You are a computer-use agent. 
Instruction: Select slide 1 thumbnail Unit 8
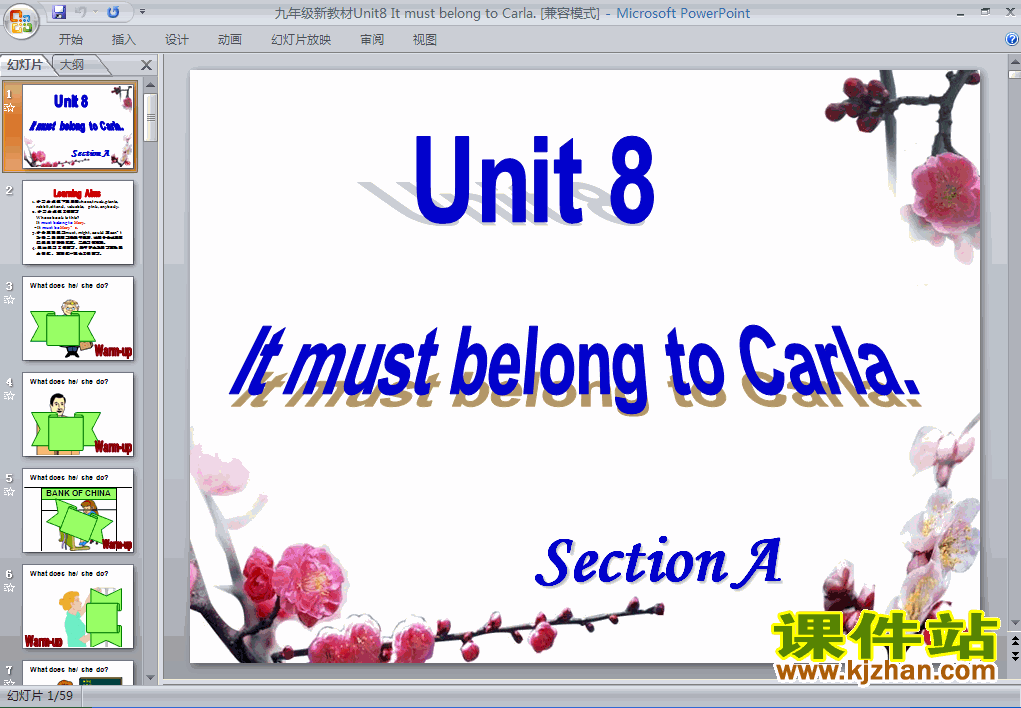[x=77, y=126]
